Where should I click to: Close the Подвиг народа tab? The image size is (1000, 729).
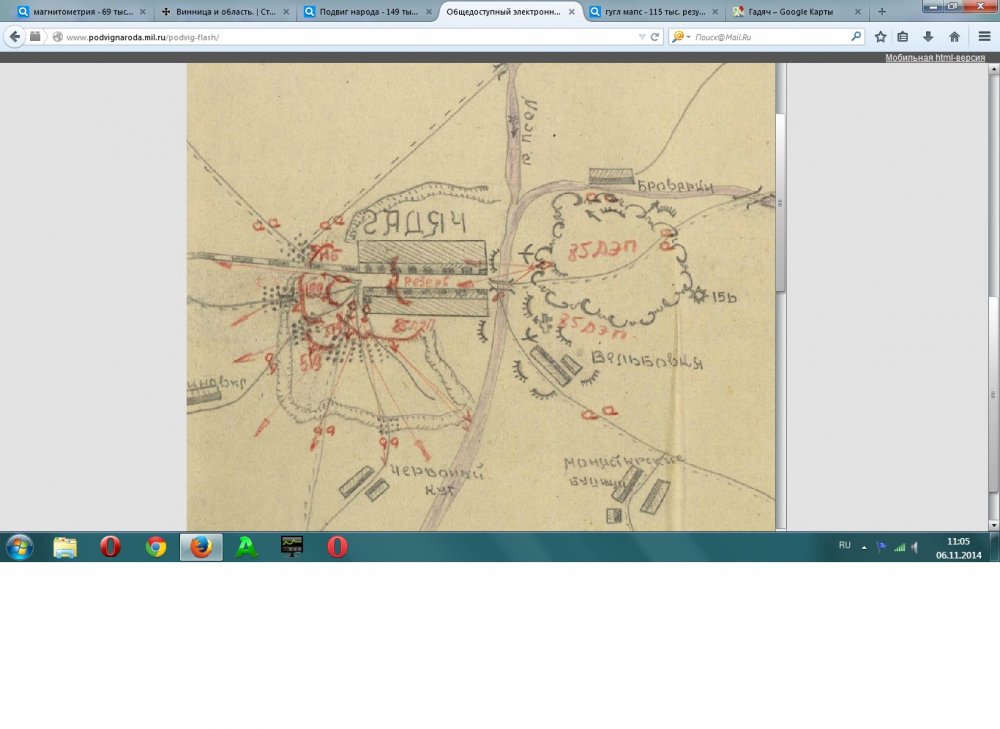429,11
